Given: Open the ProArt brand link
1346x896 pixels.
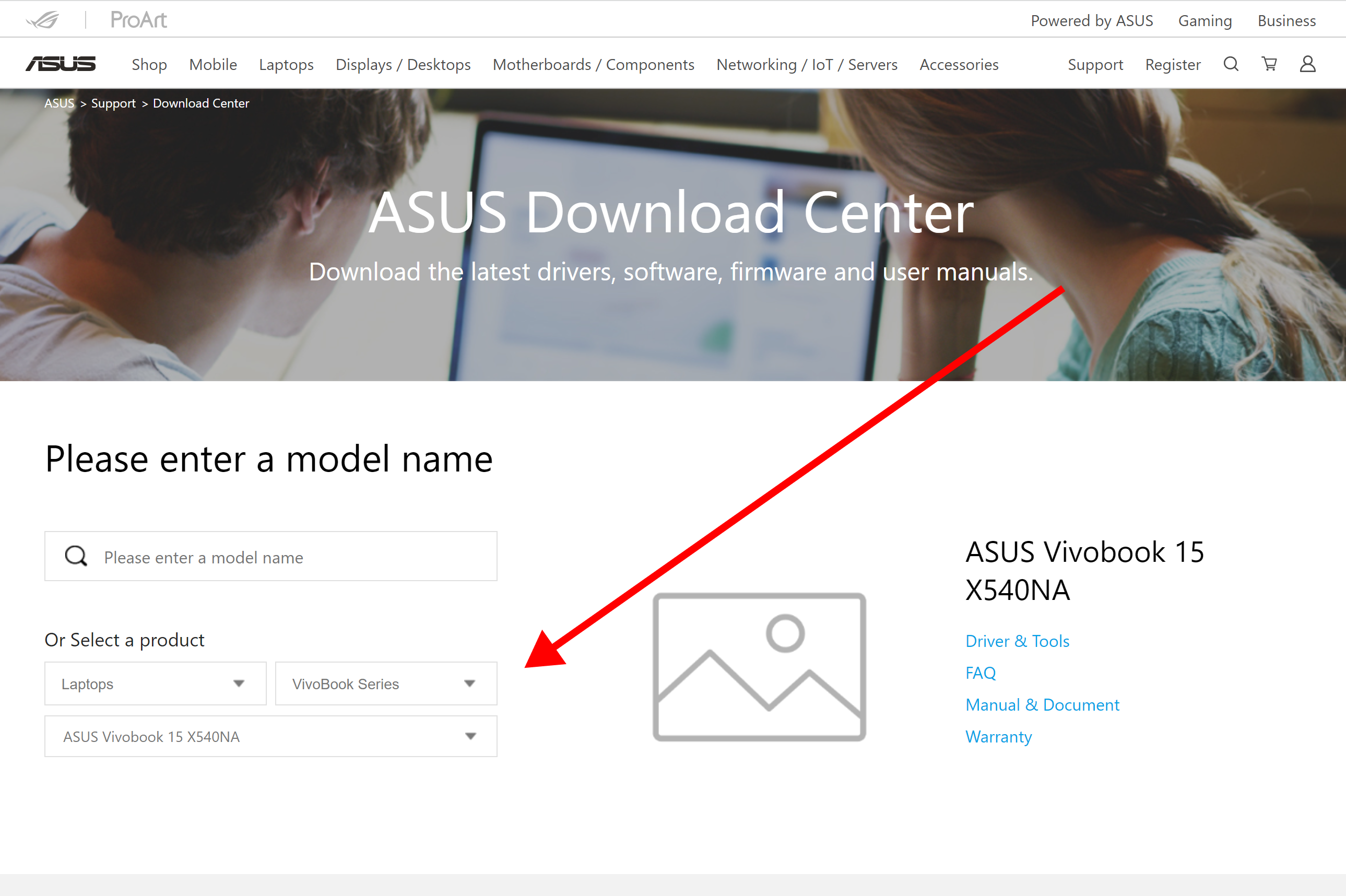Looking at the screenshot, I should (138, 20).
